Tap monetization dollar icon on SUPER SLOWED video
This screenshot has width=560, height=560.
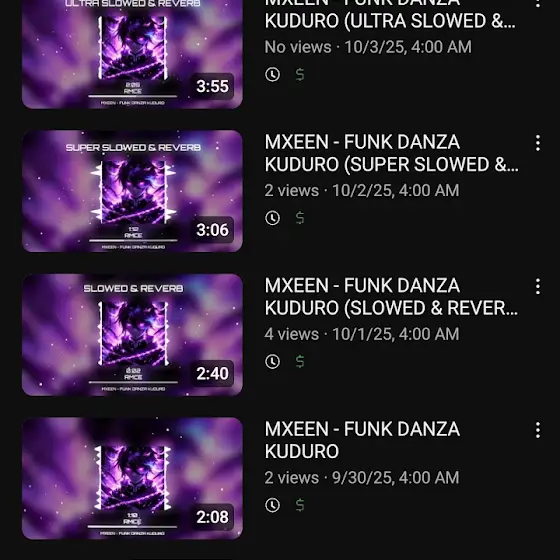pos(300,218)
